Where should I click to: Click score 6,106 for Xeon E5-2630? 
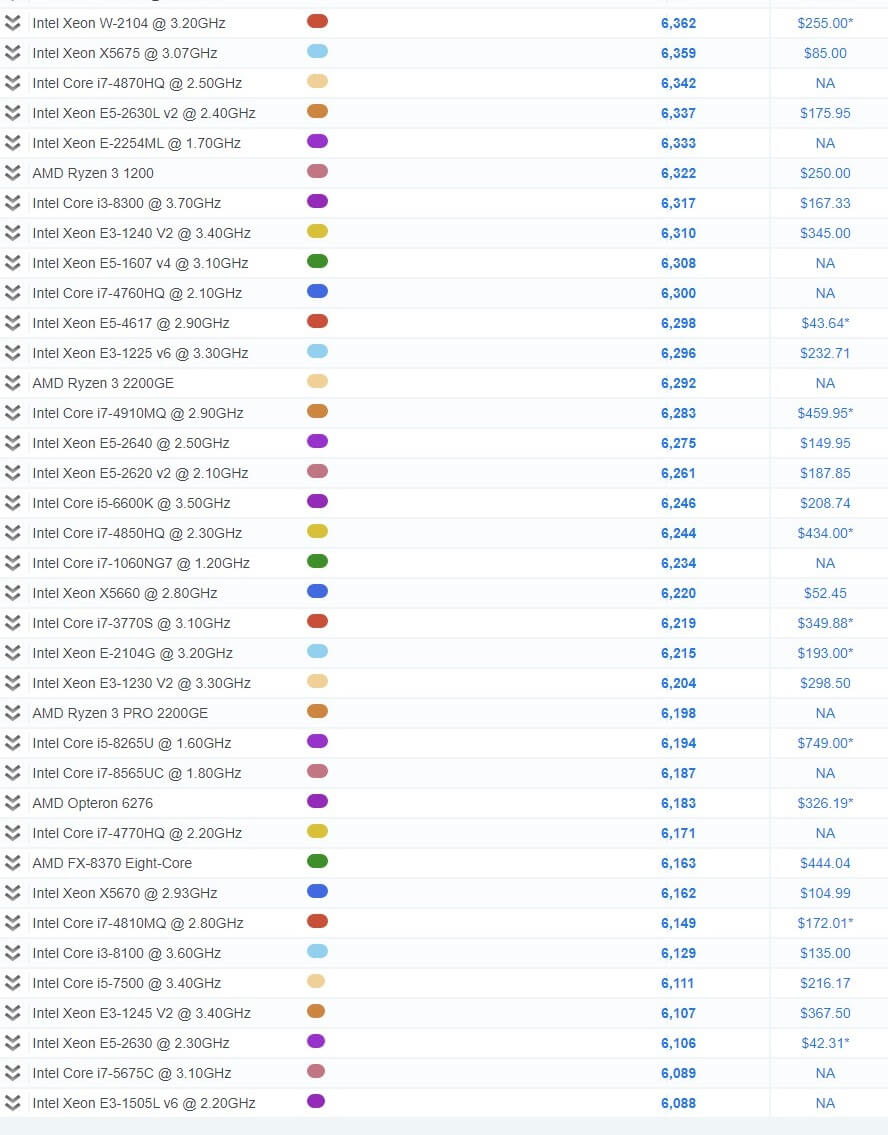[678, 1043]
